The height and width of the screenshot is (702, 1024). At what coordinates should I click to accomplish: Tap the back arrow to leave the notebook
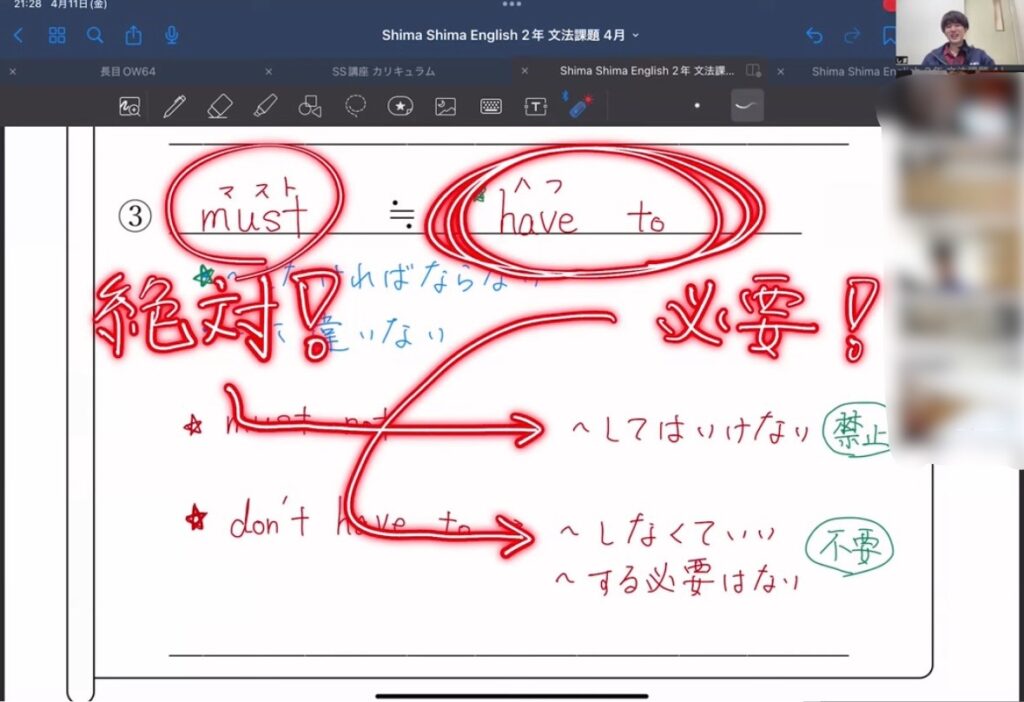tap(17, 36)
